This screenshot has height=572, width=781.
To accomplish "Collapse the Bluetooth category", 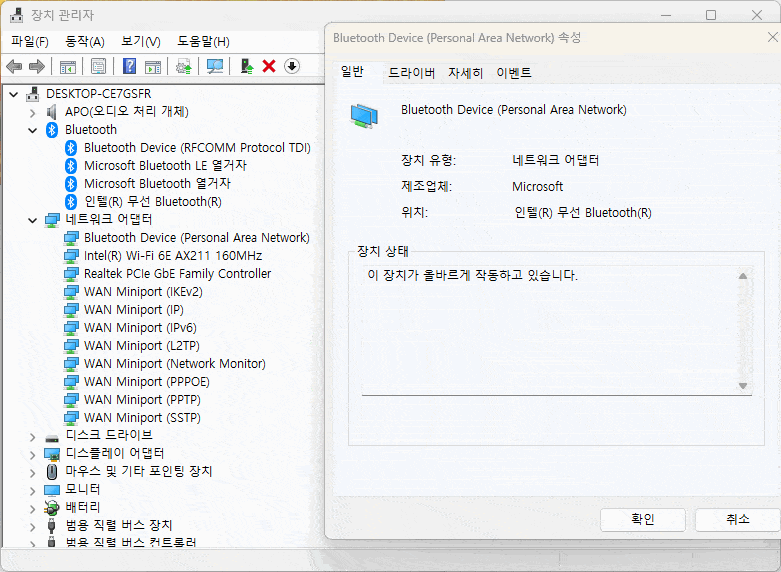I will [x=33, y=130].
